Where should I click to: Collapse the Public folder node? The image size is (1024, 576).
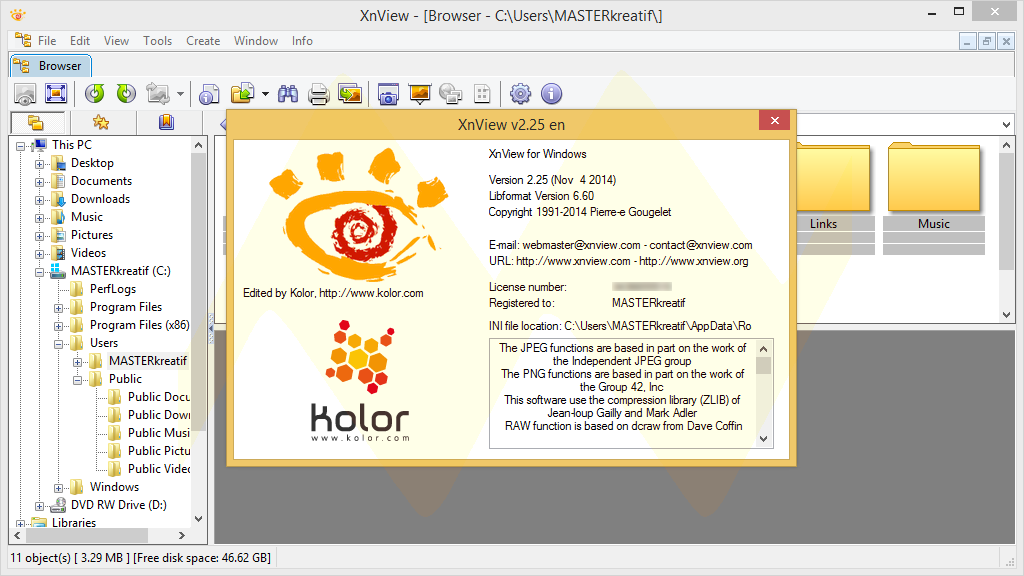click(77, 380)
